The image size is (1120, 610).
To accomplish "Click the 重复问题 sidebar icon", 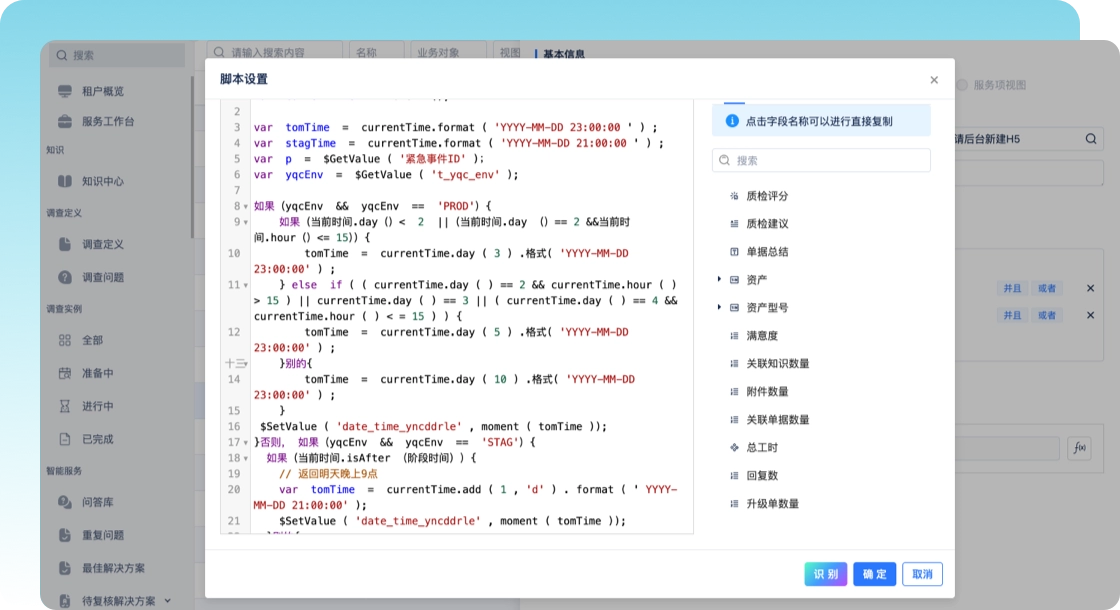I will coord(65,535).
